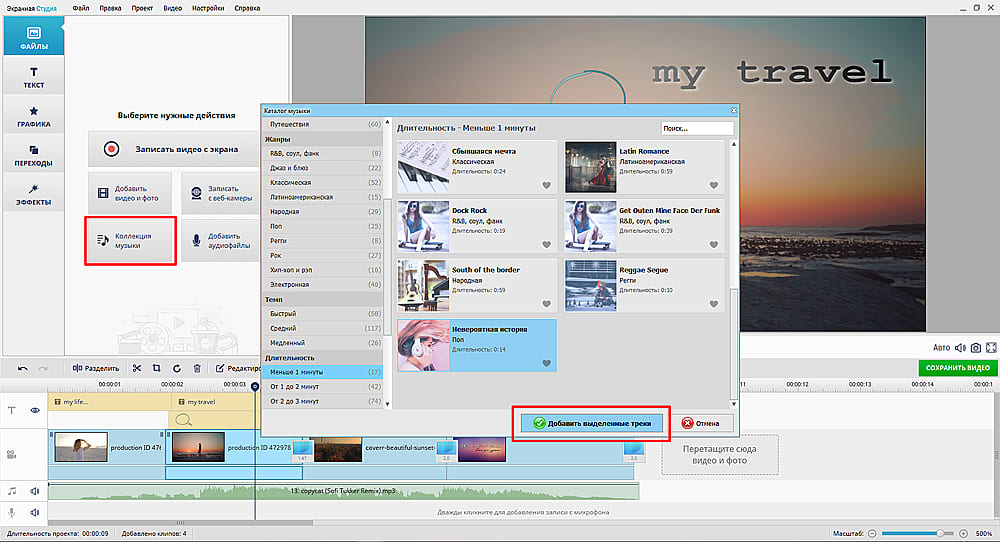Toggle text track visibility eye icon
Viewport: 1000px width, 542px height.
tap(34, 411)
